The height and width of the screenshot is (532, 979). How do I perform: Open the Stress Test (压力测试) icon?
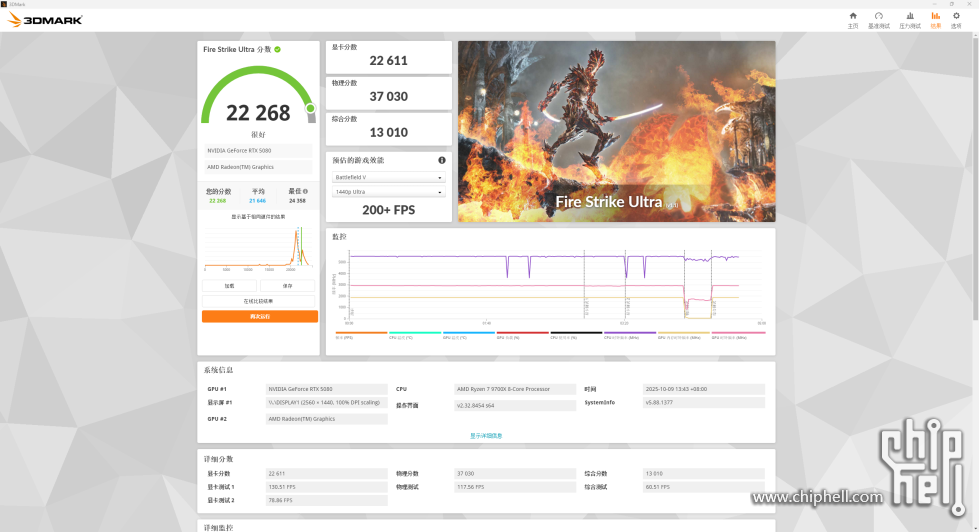(x=909, y=19)
